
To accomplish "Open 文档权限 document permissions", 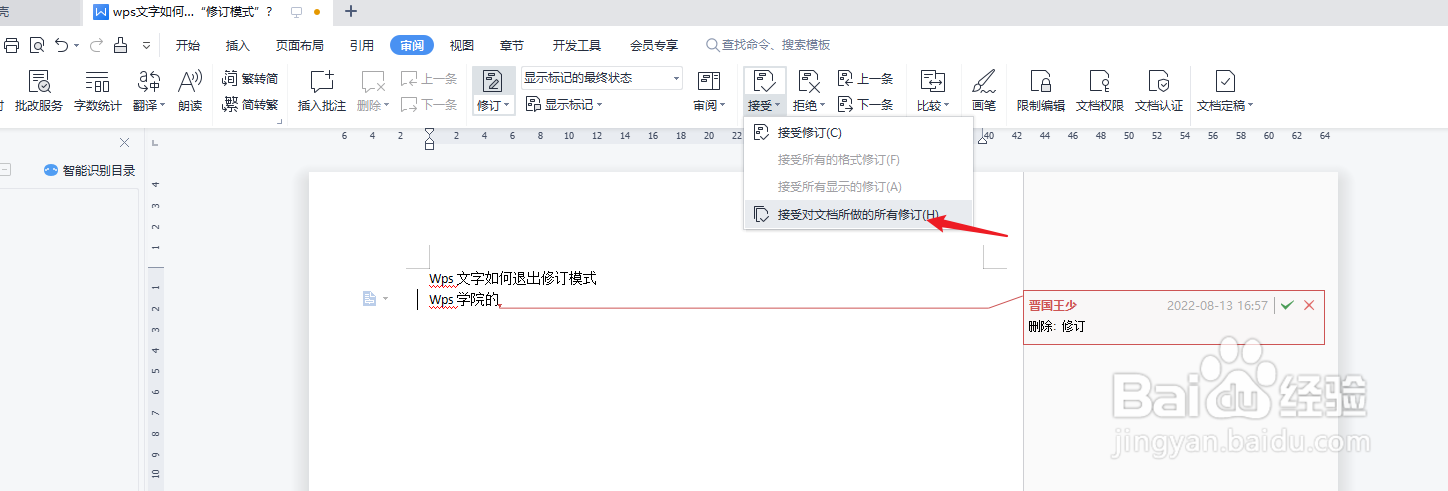I will pyautogui.click(x=1100, y=92).
